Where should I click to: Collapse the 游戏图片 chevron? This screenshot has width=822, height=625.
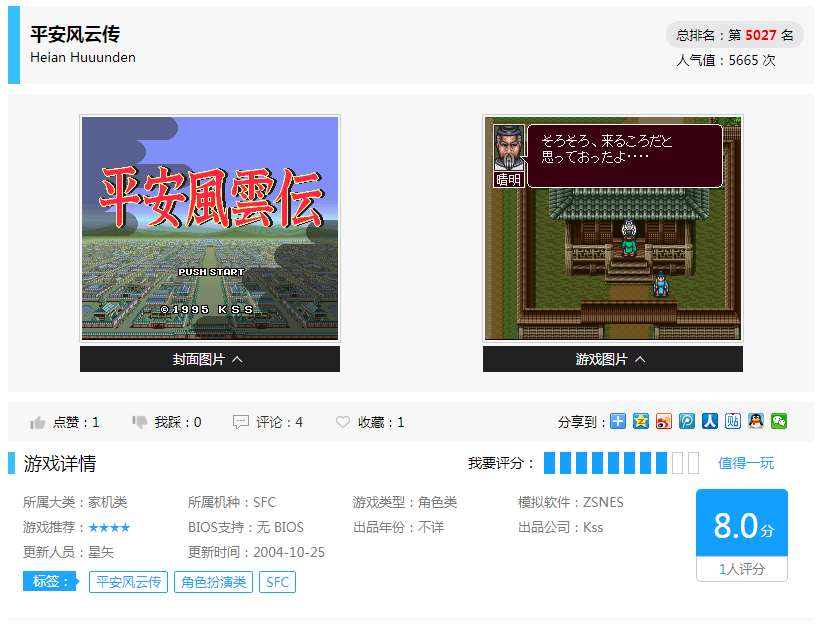pos(640,359)
